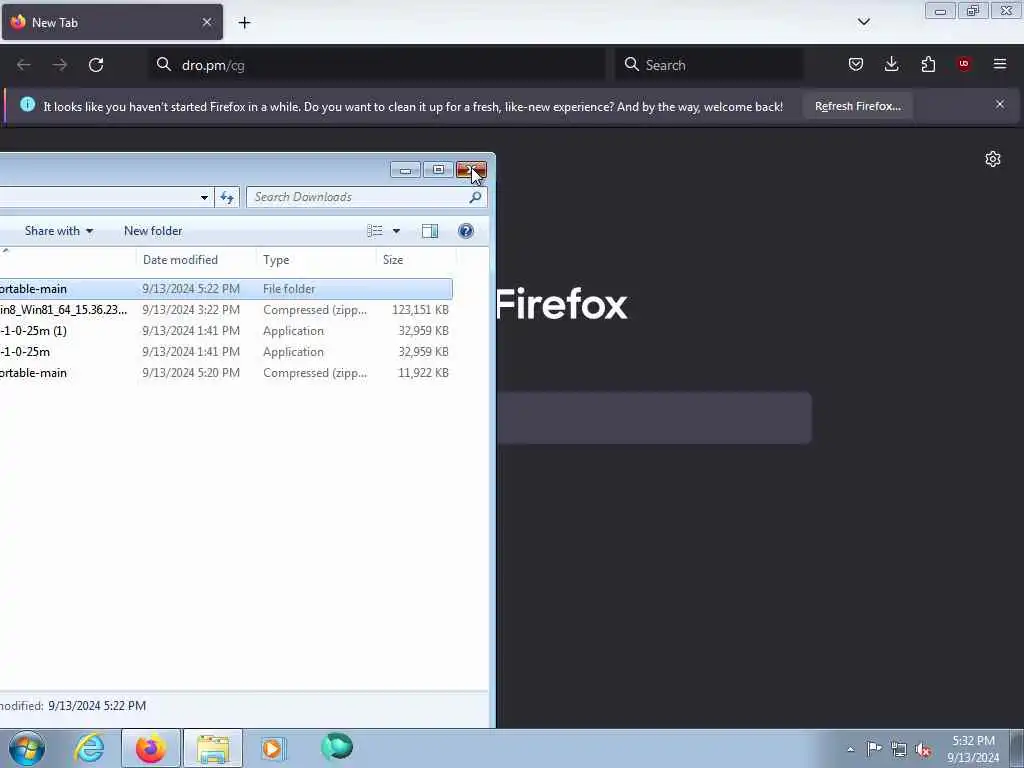
Task: Open Explorer help icon
Action: 466,231
